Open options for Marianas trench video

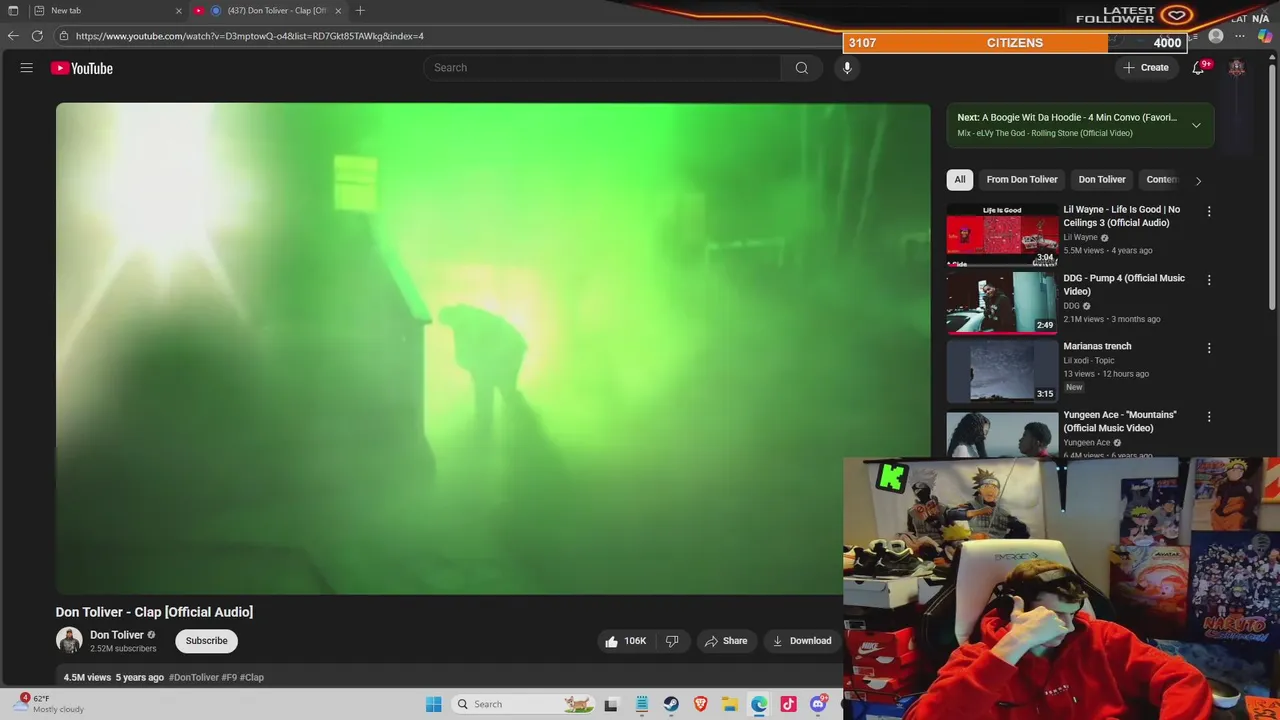point(1209,348)
